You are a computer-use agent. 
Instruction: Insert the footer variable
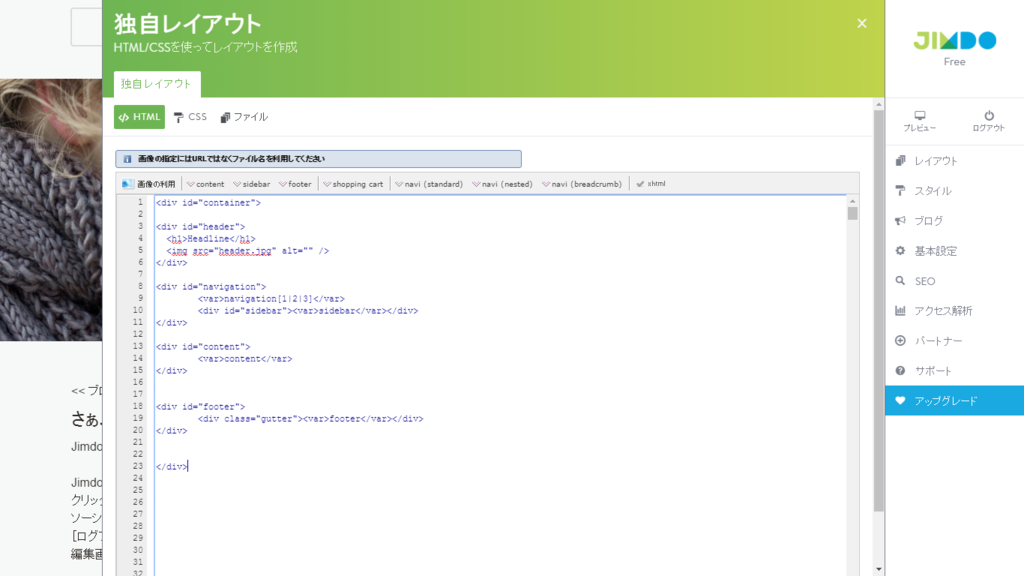tap(295, 184)
